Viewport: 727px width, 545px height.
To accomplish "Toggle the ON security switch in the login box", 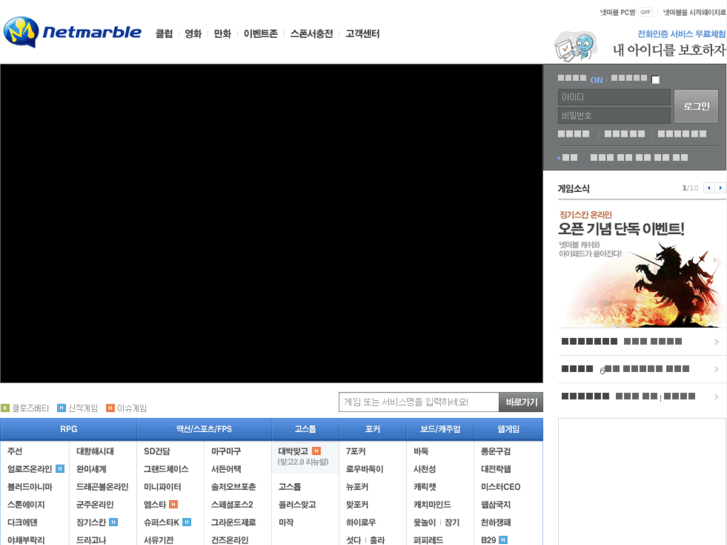I will coord(596,80).
